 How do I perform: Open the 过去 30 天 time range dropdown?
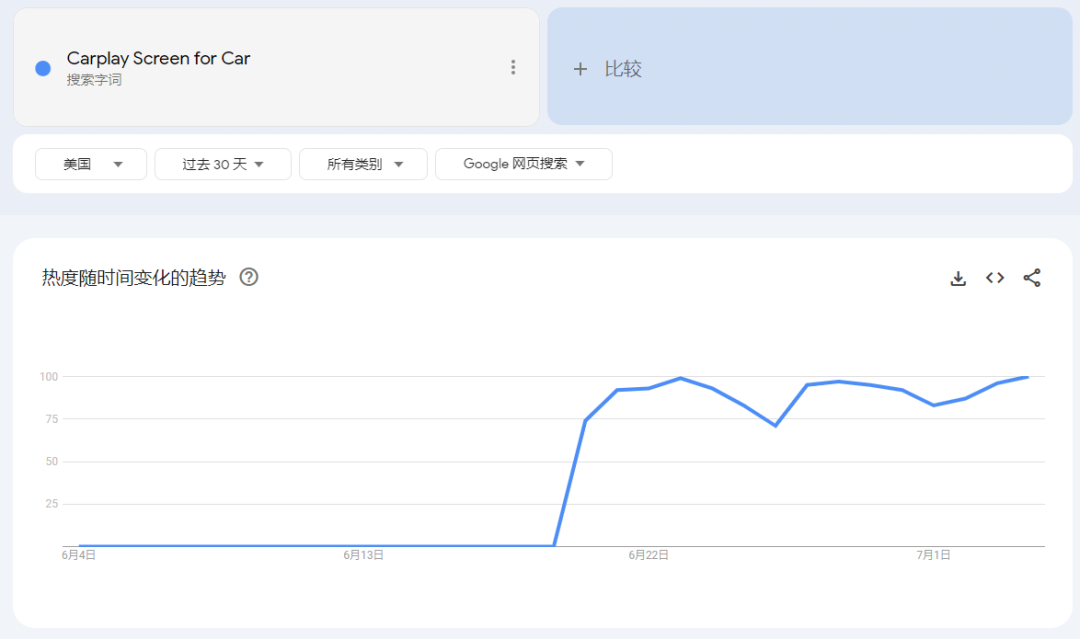point(223,164)
